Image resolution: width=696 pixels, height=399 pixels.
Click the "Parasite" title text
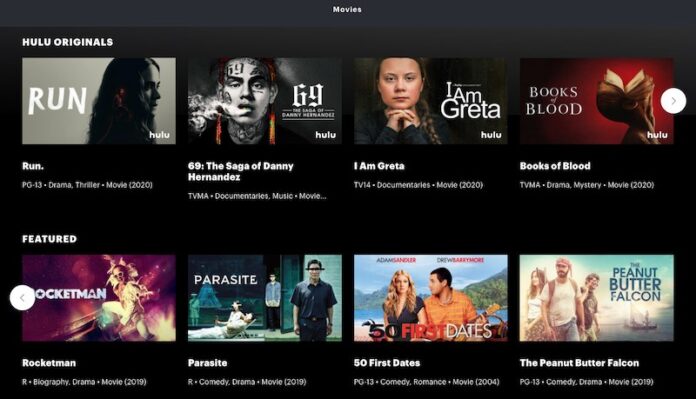(208, 363)
